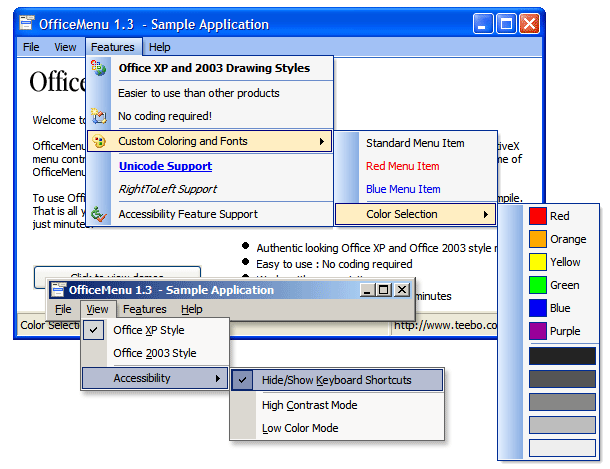Click the app icon in the blue title bar
This screenshot has height=469, width=610.
coord(27,23)
